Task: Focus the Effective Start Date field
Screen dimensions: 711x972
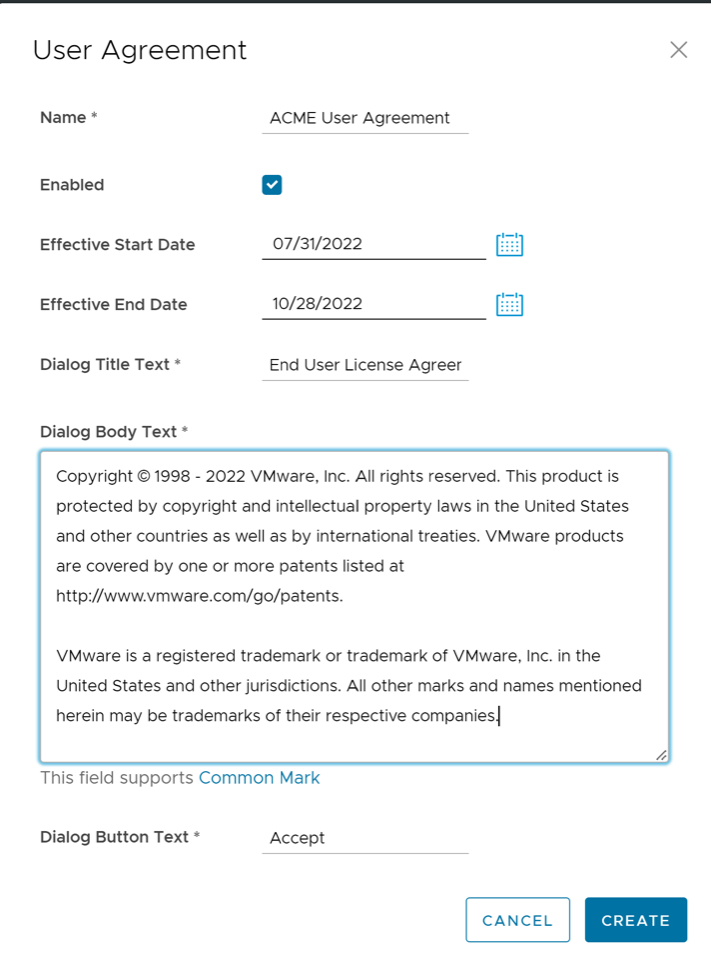Action: tap(373, 244)
